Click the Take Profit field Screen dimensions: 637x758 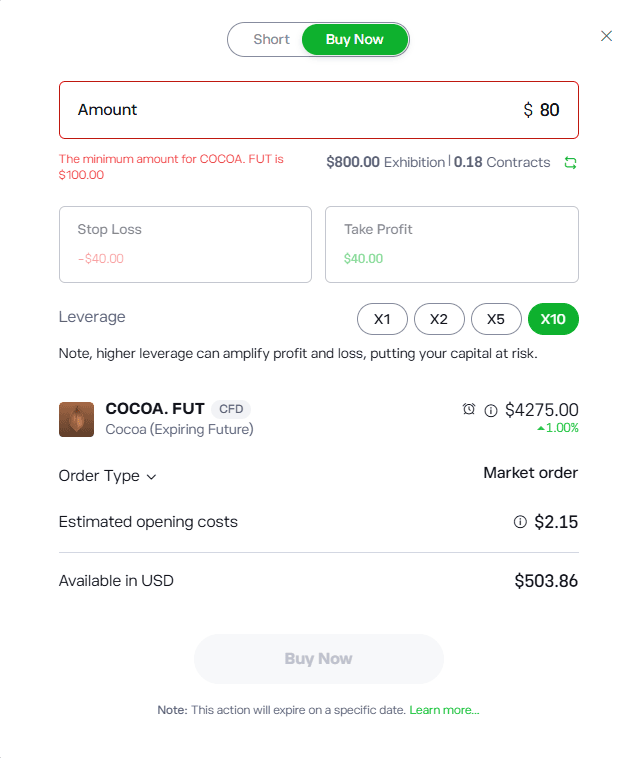coord(451,244)
